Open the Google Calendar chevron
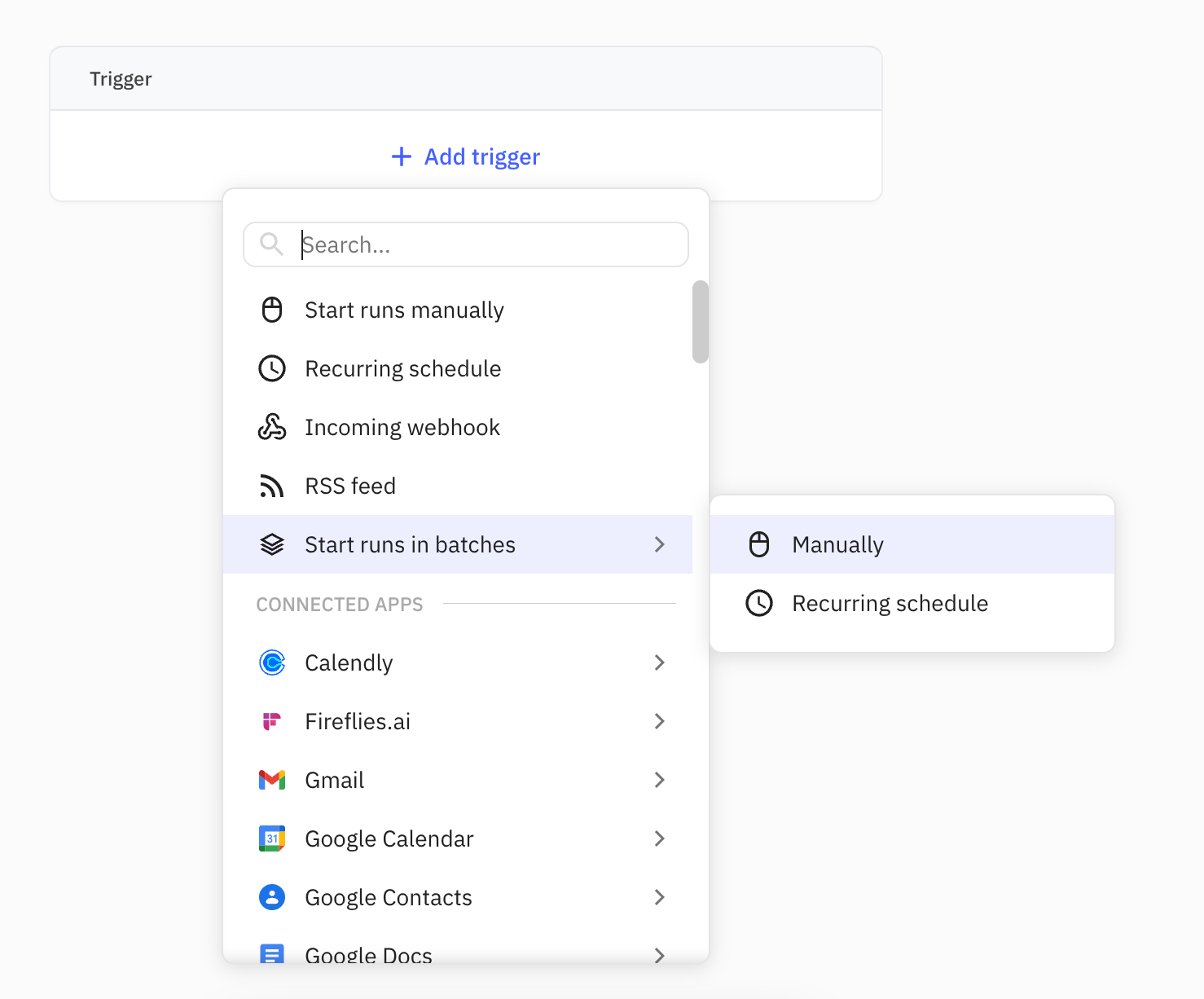The width and height of the screenshot is (1204, 999). 660,838
